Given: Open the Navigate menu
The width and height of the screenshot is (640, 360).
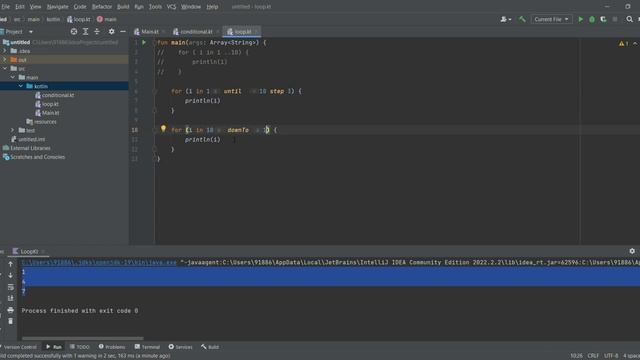Looking at the screenshot, I should tap(58, 7).
